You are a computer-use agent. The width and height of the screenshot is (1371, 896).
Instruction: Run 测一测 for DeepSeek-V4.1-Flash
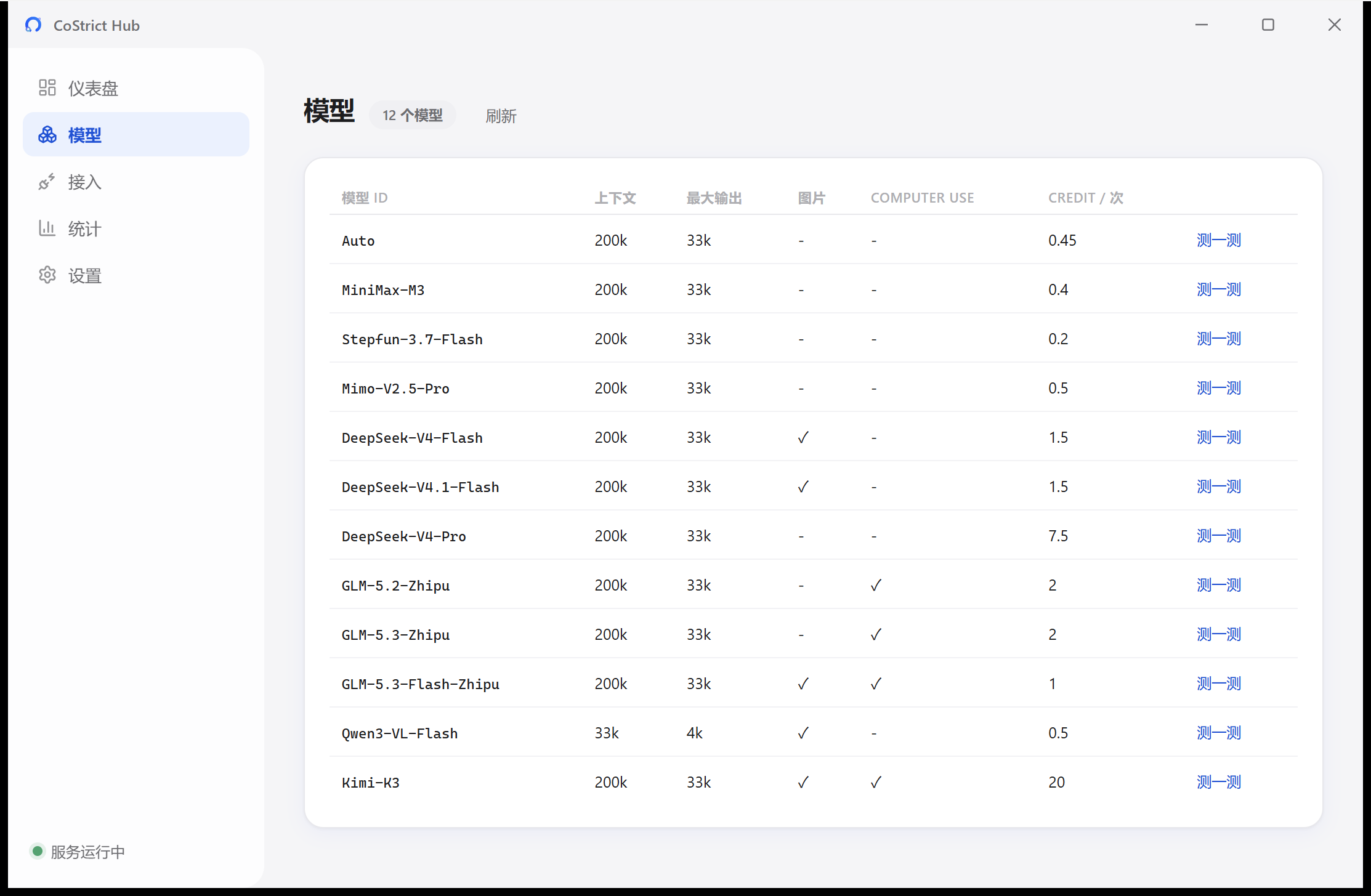[1218, 486]
